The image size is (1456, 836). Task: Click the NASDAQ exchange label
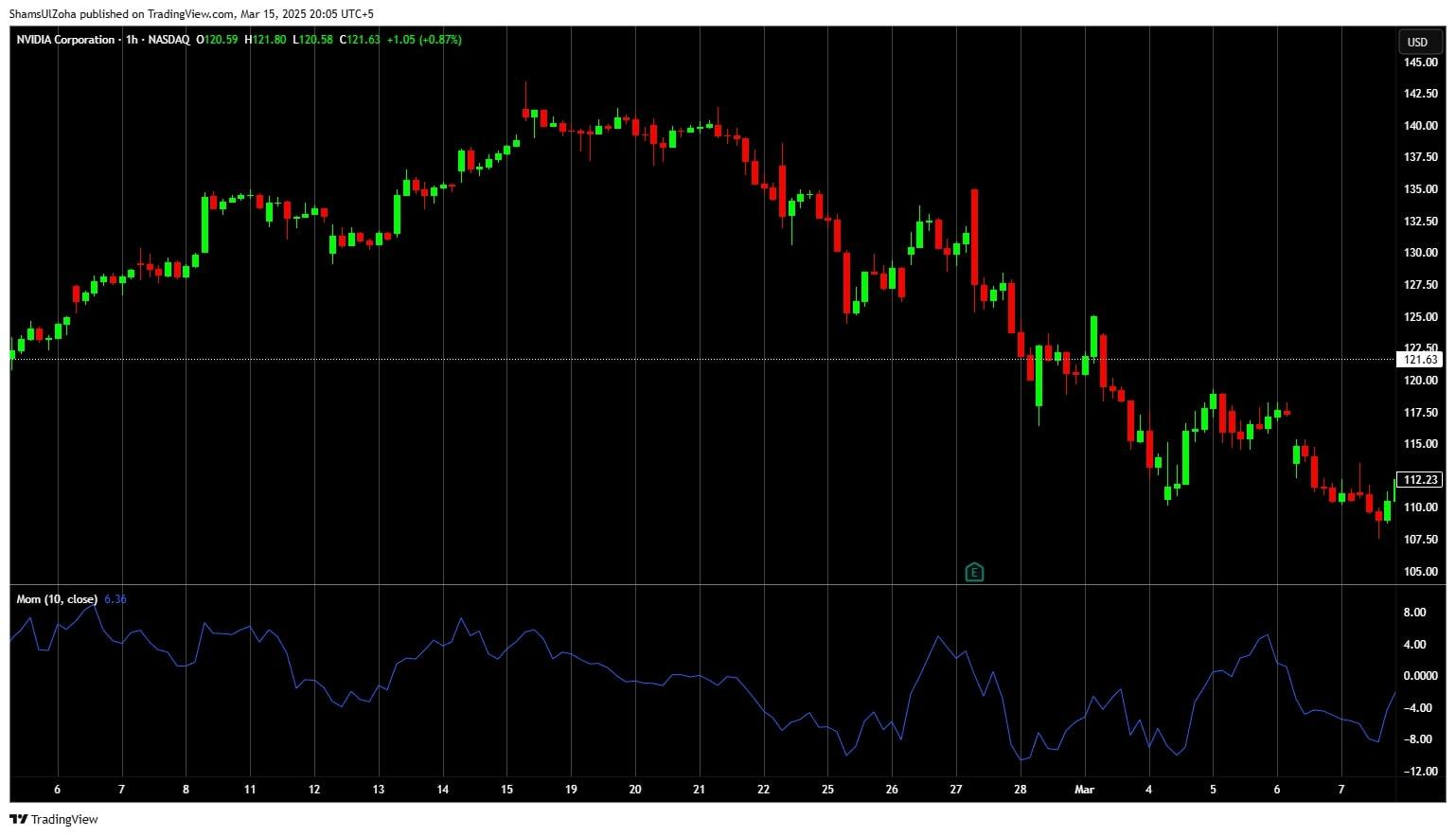pos(169,40)
